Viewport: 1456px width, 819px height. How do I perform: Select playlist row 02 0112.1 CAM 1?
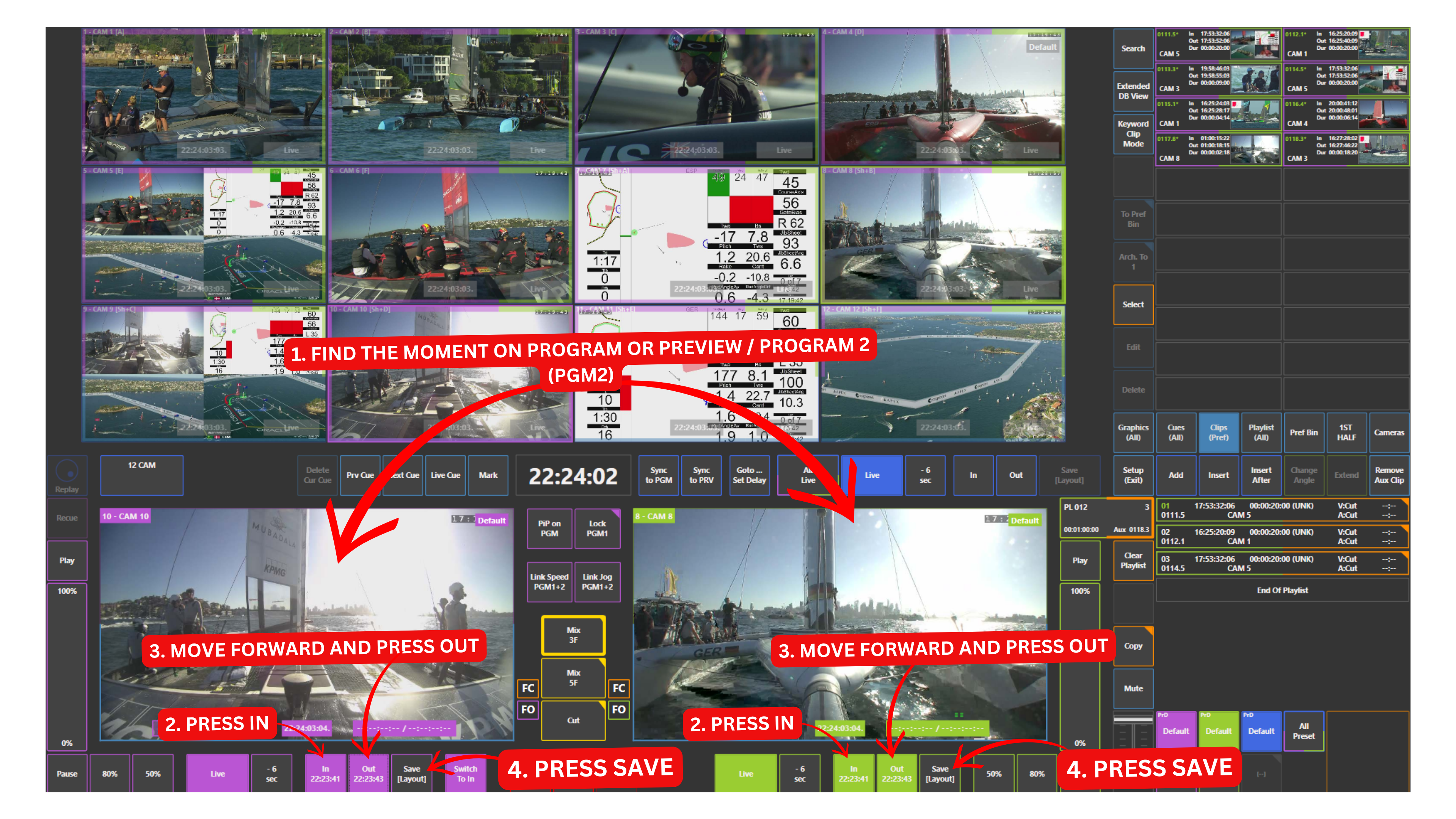click(1282, 537)
